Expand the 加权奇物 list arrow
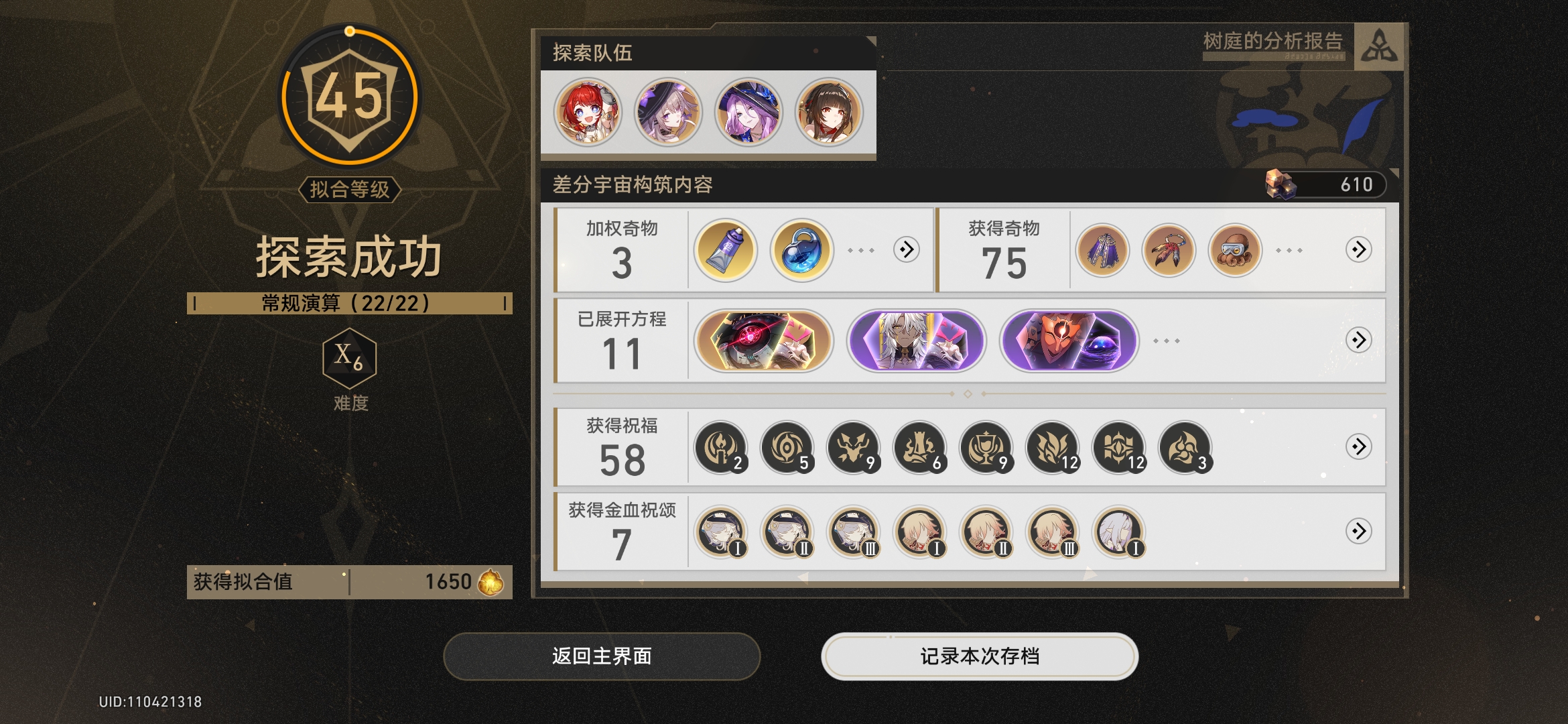The height and width of the screenshot is (724, 1568). [906, 250]
